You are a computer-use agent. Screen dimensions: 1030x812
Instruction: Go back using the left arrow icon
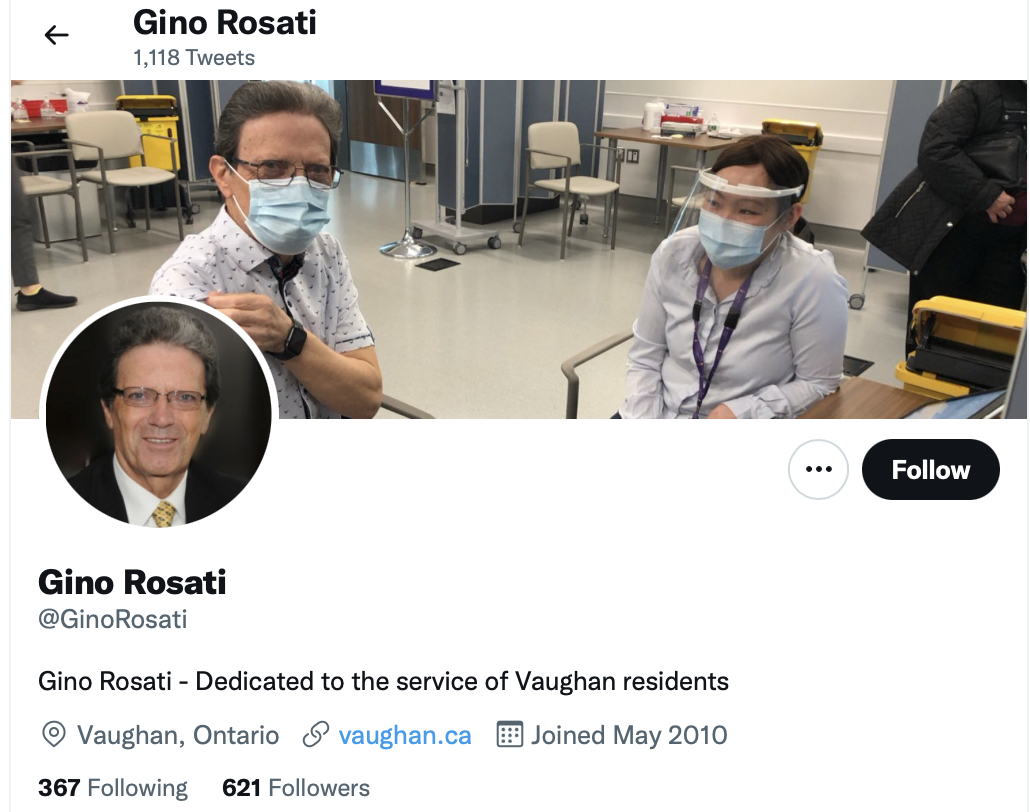[56, 35]
